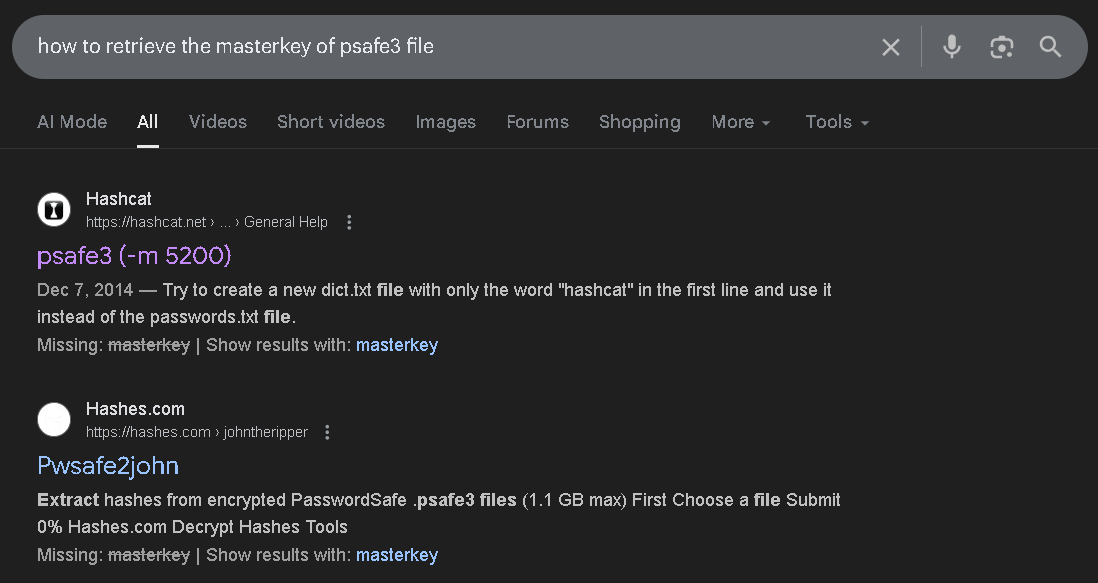Open the Shopping tab
Screen dimensions: 1098x583
click(x=639, y=122)
